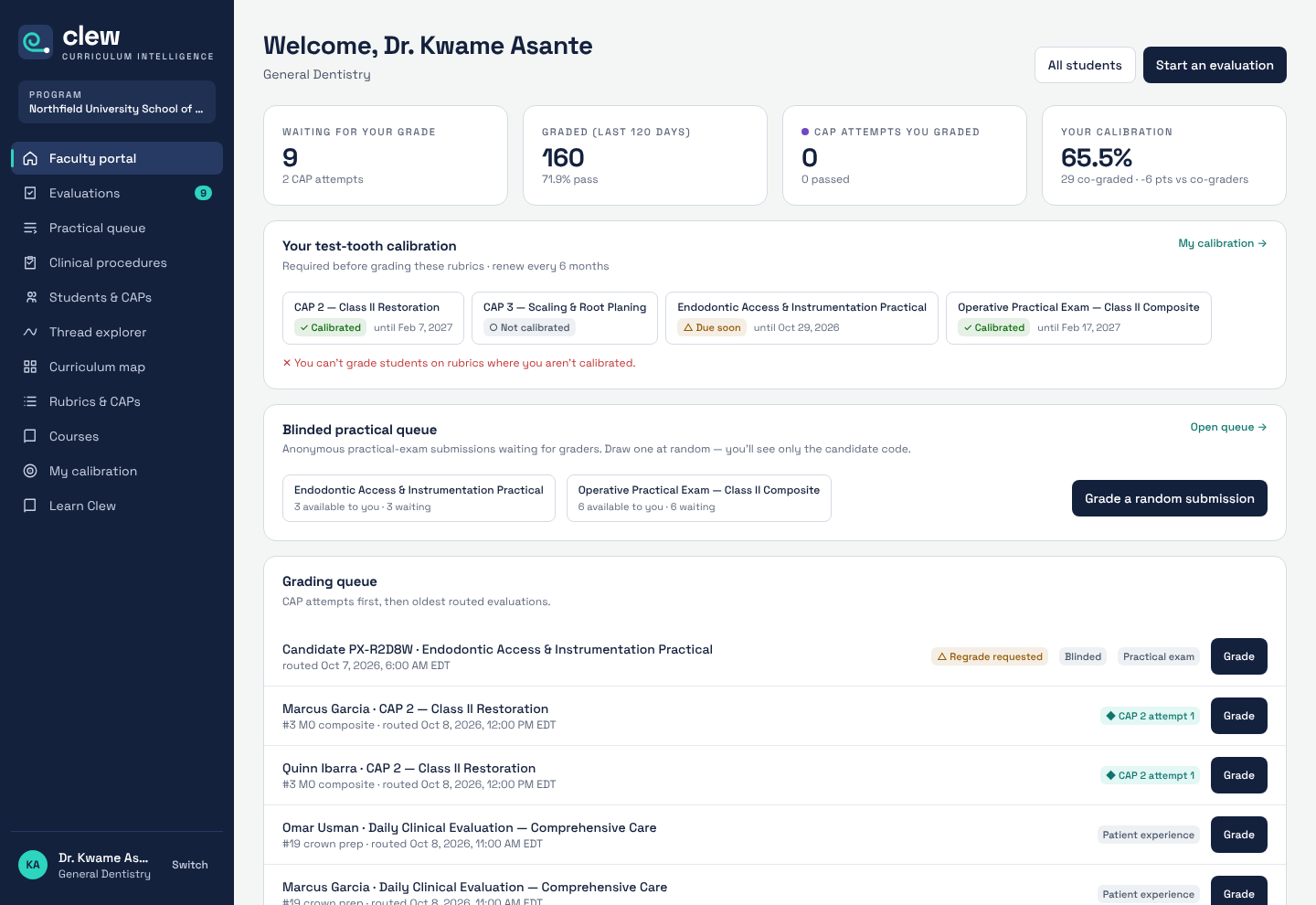Grade Quinn Ibarra CAP 2 attempt
The width and height of the screenshot is (1316, 905).
tap(1239, 775)
